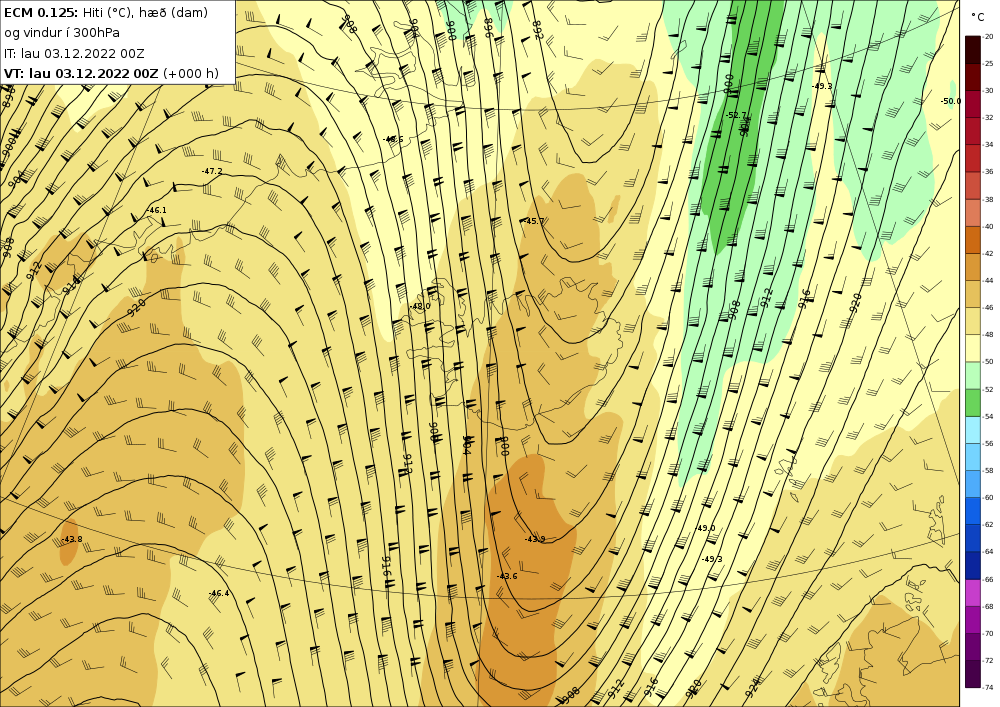Click the darkest brown swatch above legend -25
The image size is (1000, 707).
(973, 50)
